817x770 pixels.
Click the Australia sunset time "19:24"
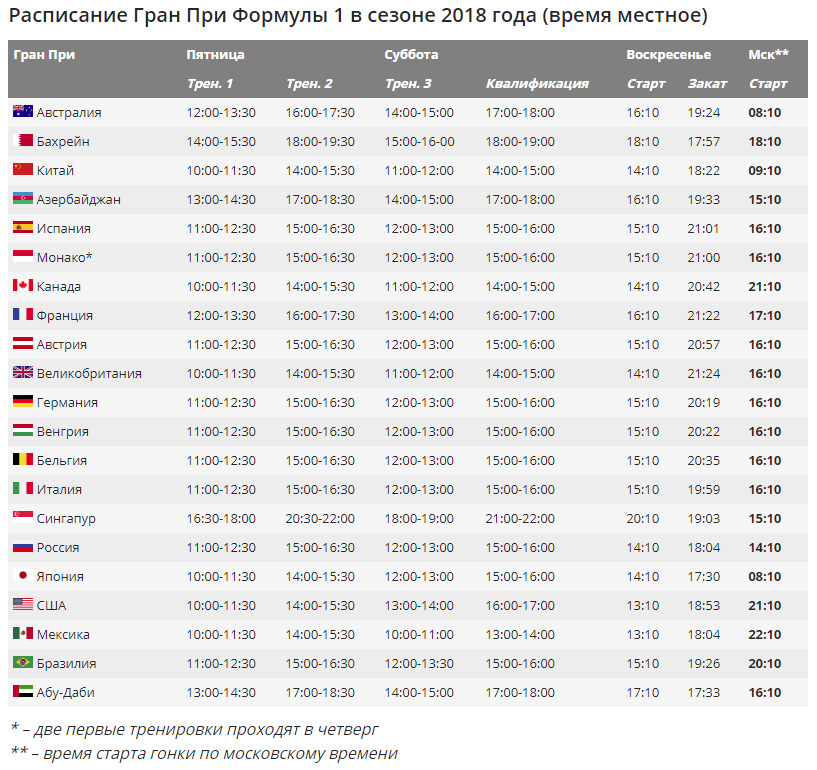click(703, 113)
